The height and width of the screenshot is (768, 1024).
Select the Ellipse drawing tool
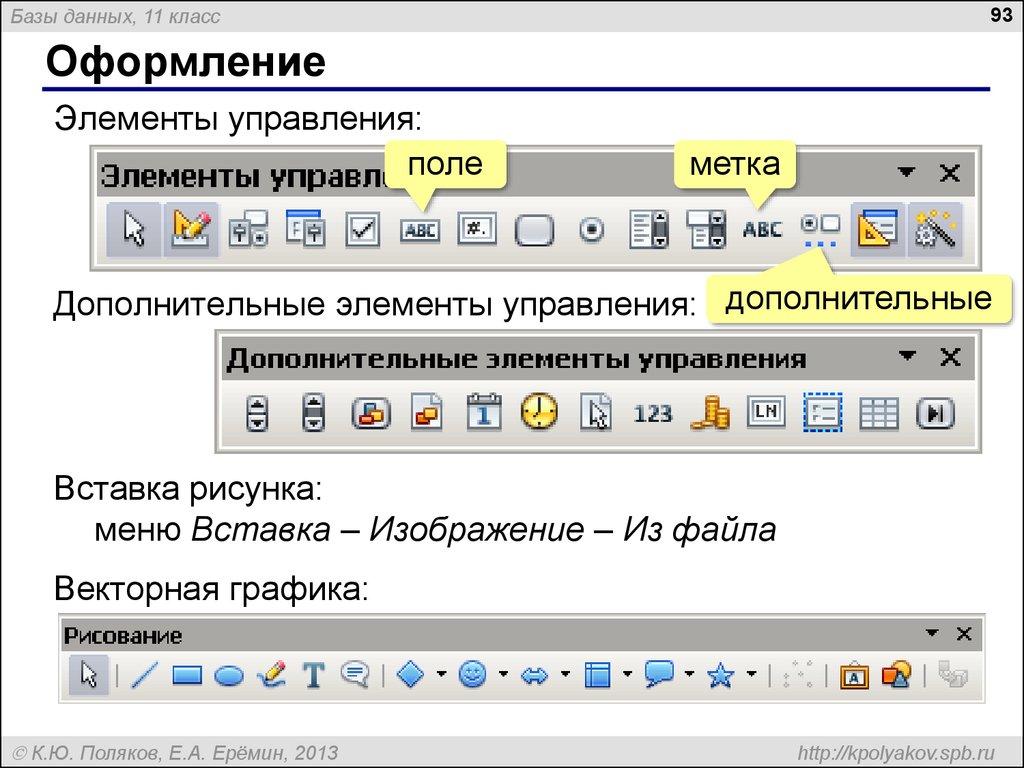229,676
